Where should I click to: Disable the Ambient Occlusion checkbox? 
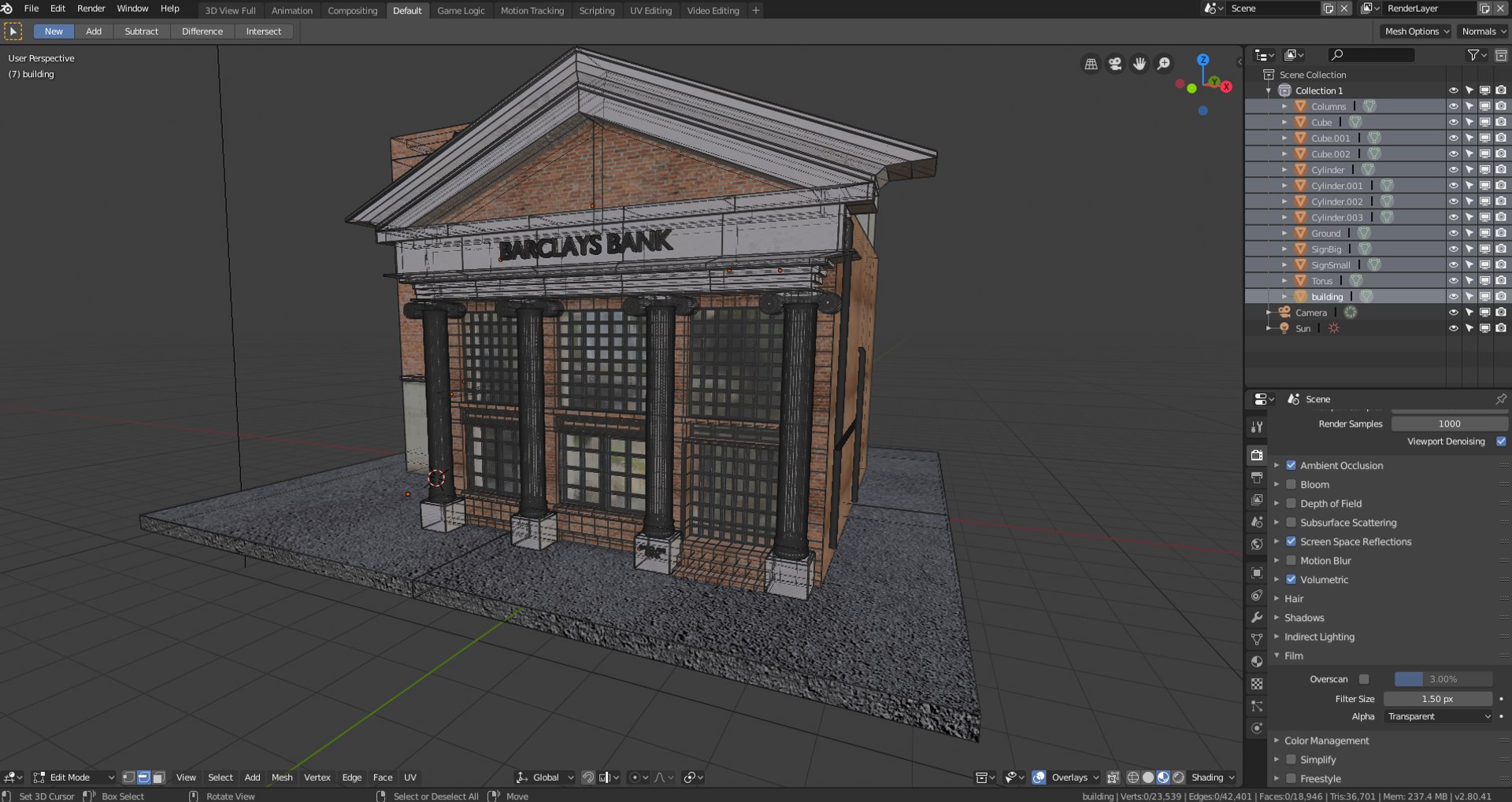coord(1291,465)
